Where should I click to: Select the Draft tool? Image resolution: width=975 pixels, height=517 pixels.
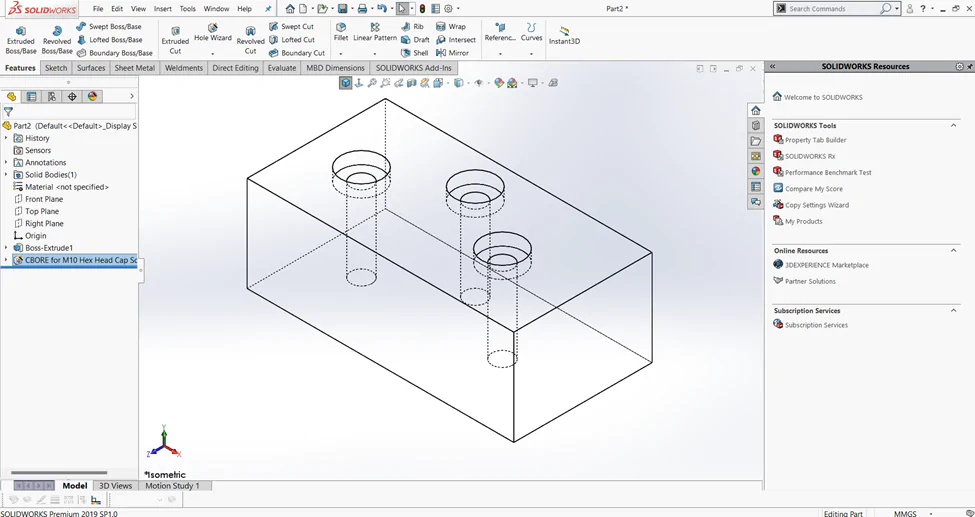coord(415,40)
